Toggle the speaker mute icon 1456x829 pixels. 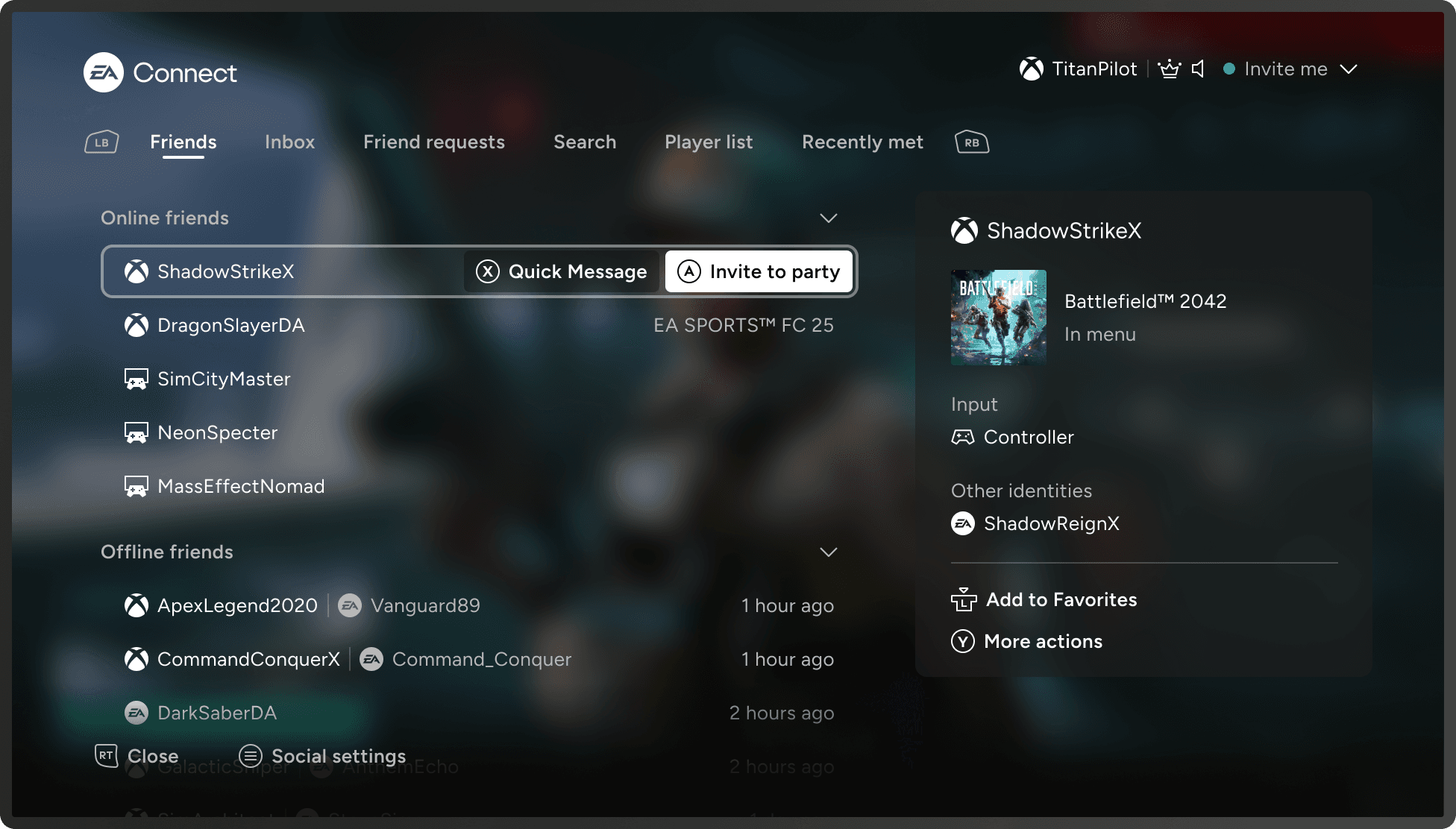(x=1198, y=69)
